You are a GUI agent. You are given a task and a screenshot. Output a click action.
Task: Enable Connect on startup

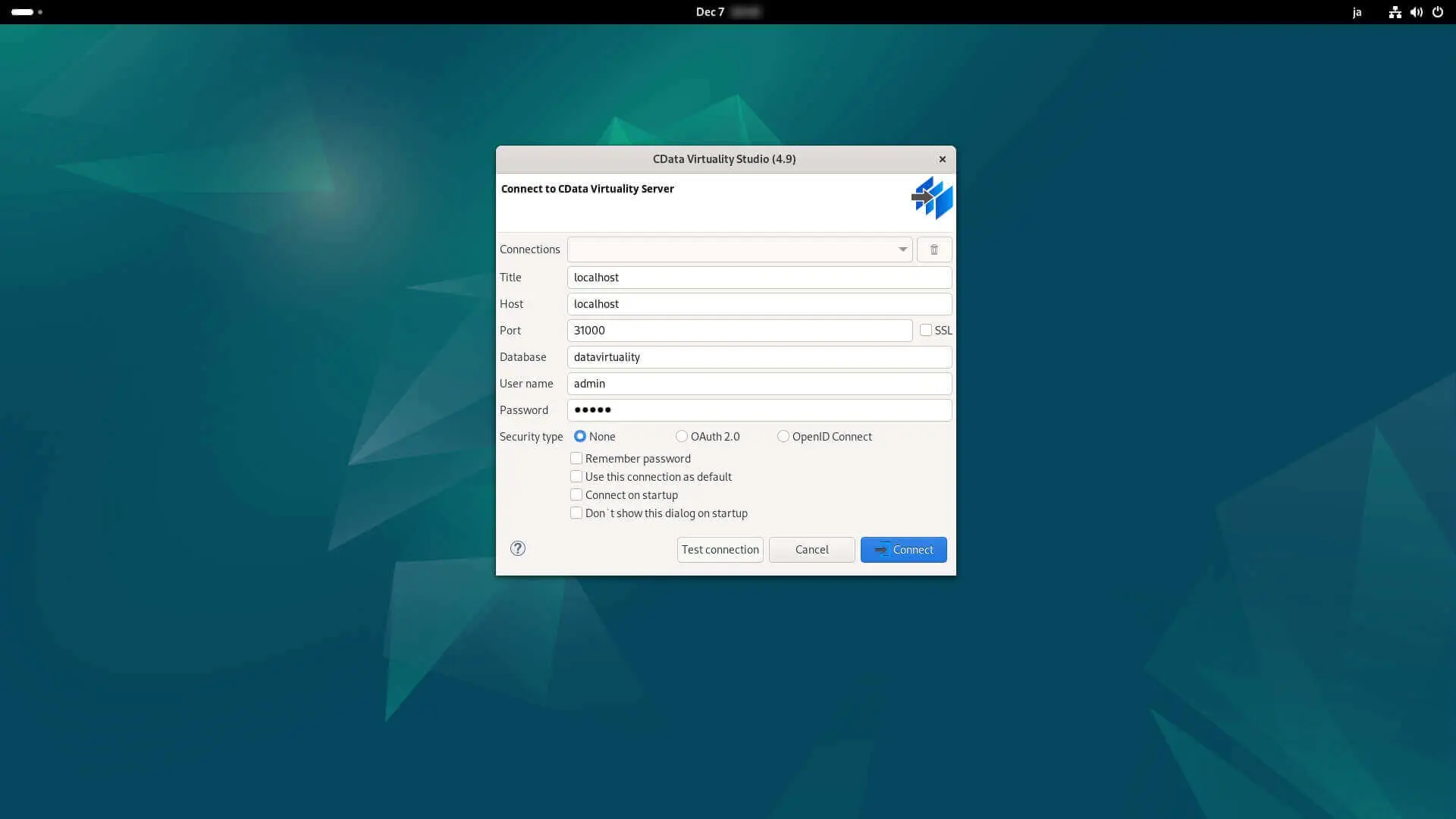click(576, 494)
